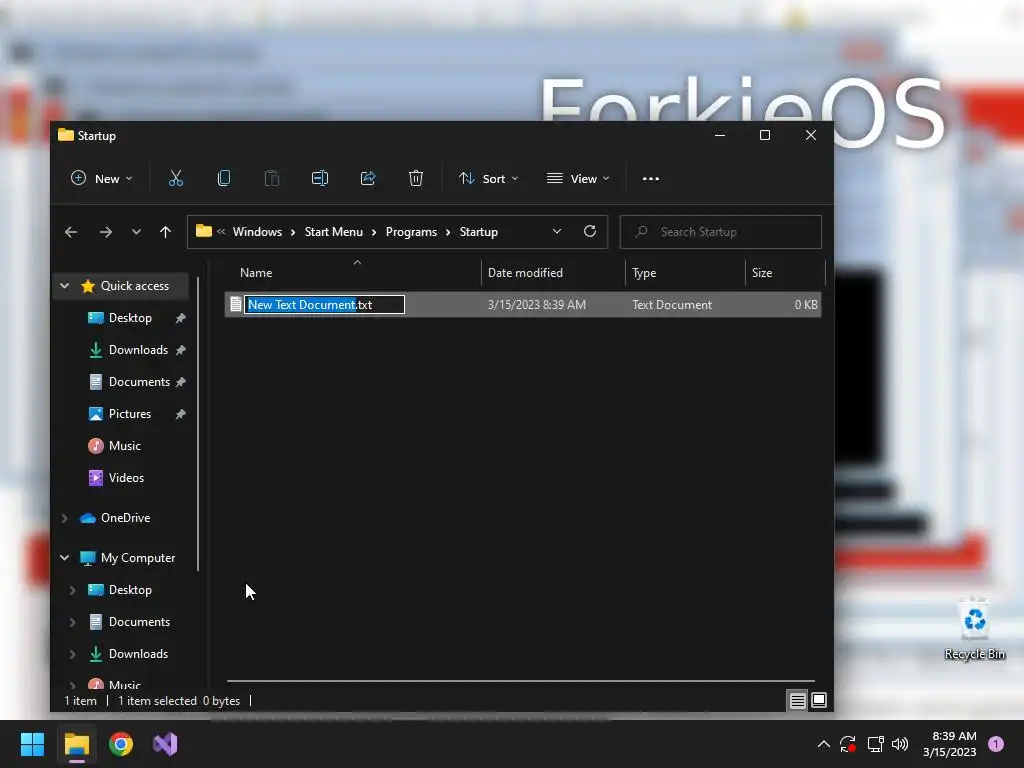1024x768 pixels.
Task: Click the Paste clipboard icon
Action: pos(272,178)
